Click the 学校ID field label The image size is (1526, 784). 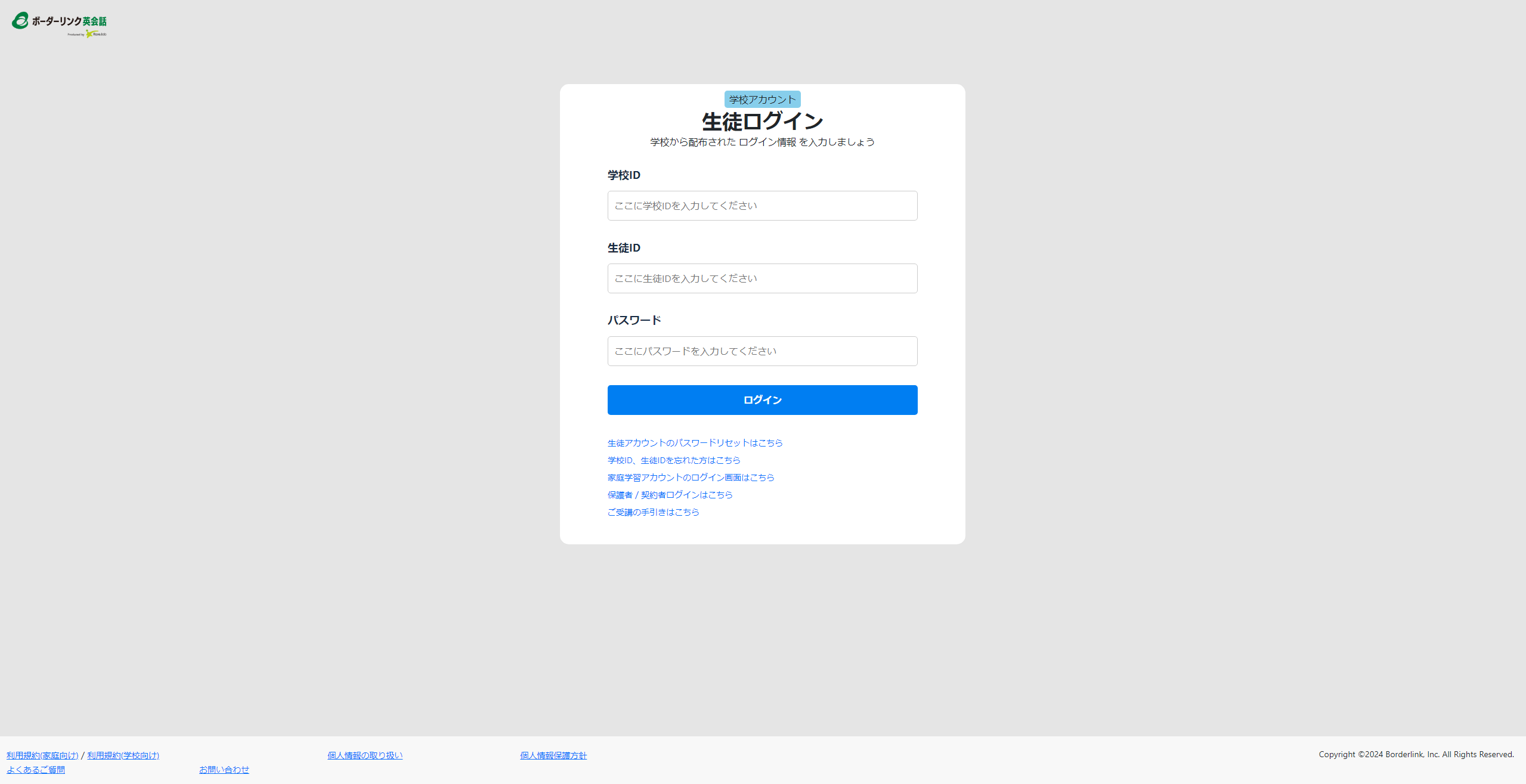624,175
